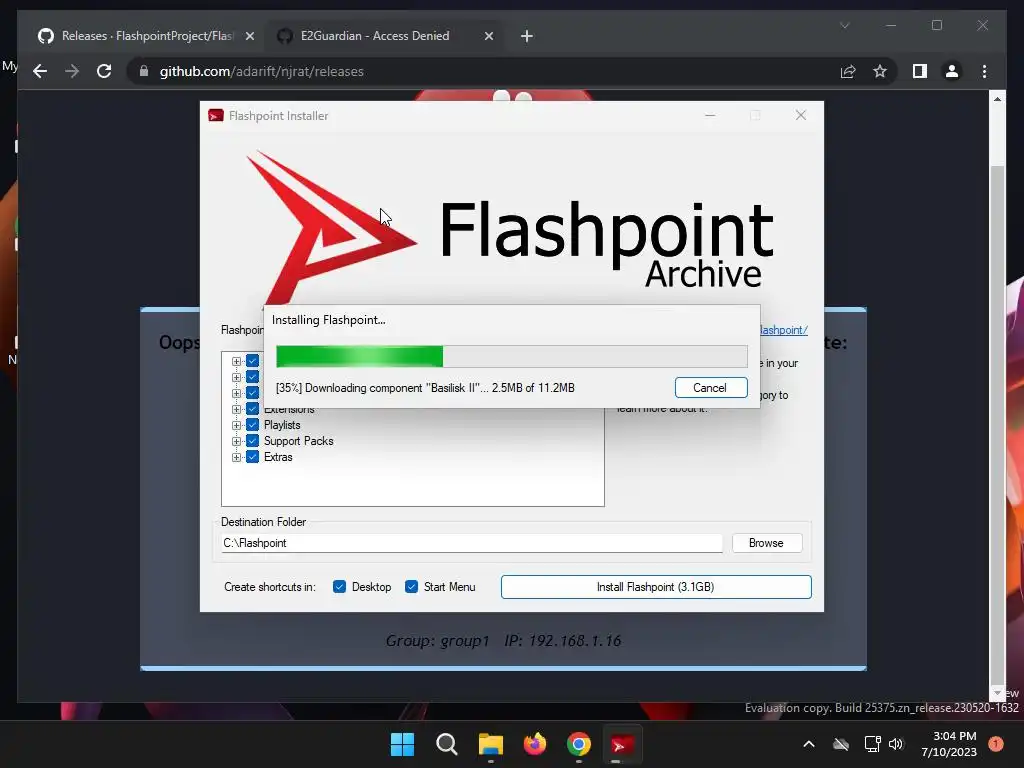Image resolution: width=1024 pixels, height=768 pixels.
Task: Reload the GitHub page
Action: coord(104,71)
